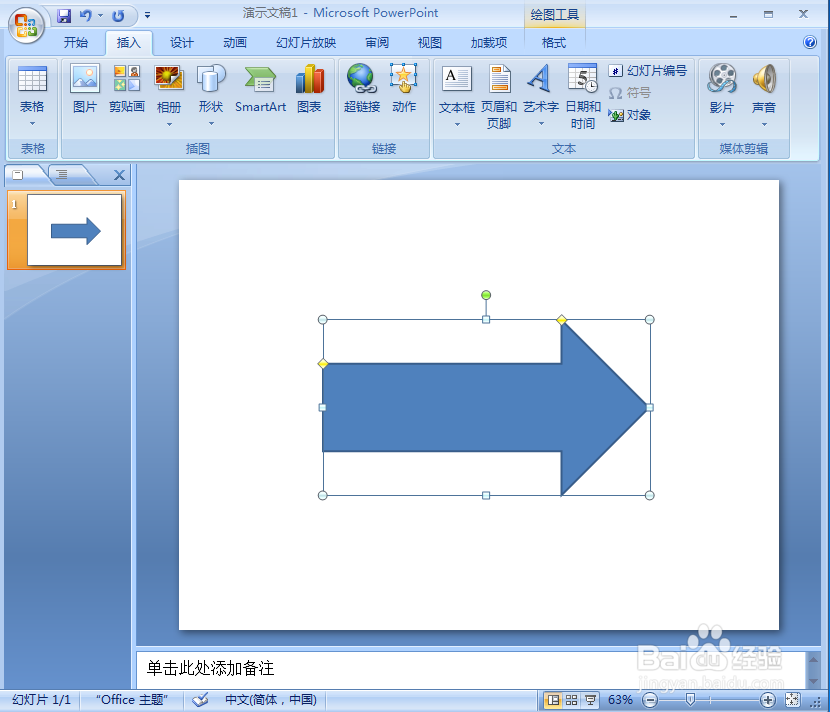Click the "Office 主题" theme indicator

click(x=132, y=699)
